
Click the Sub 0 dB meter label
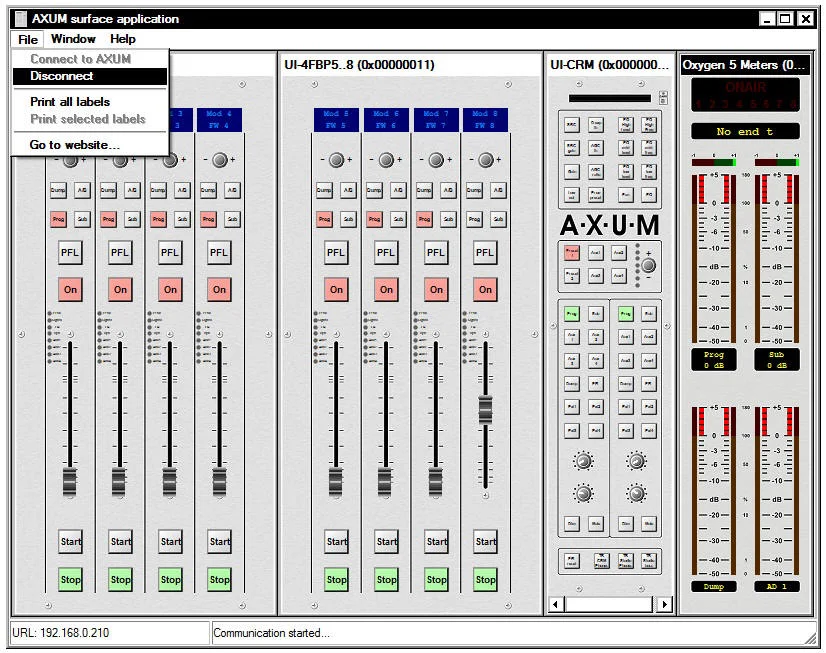776,360
